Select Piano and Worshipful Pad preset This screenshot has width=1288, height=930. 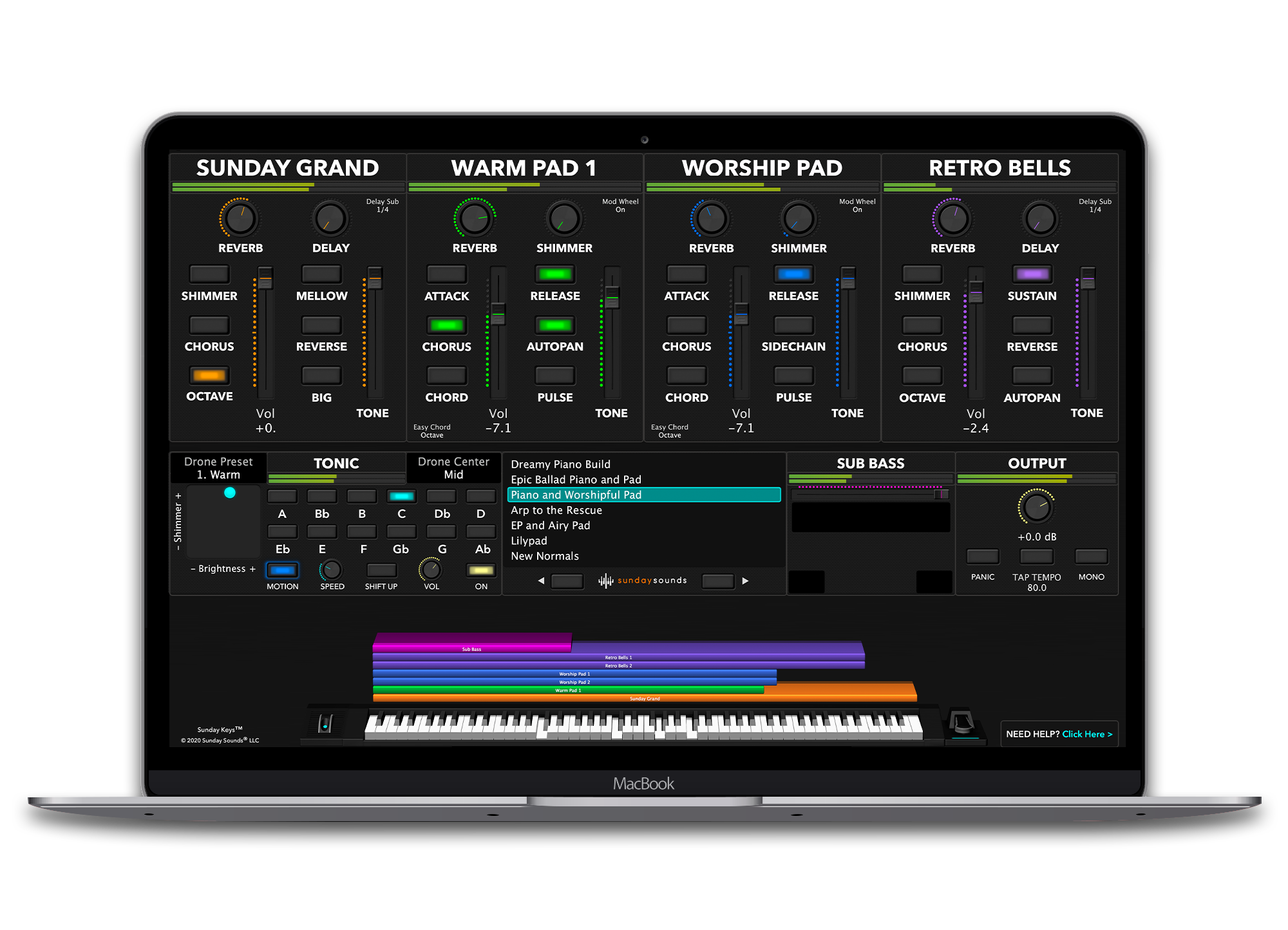coord(644,495)
